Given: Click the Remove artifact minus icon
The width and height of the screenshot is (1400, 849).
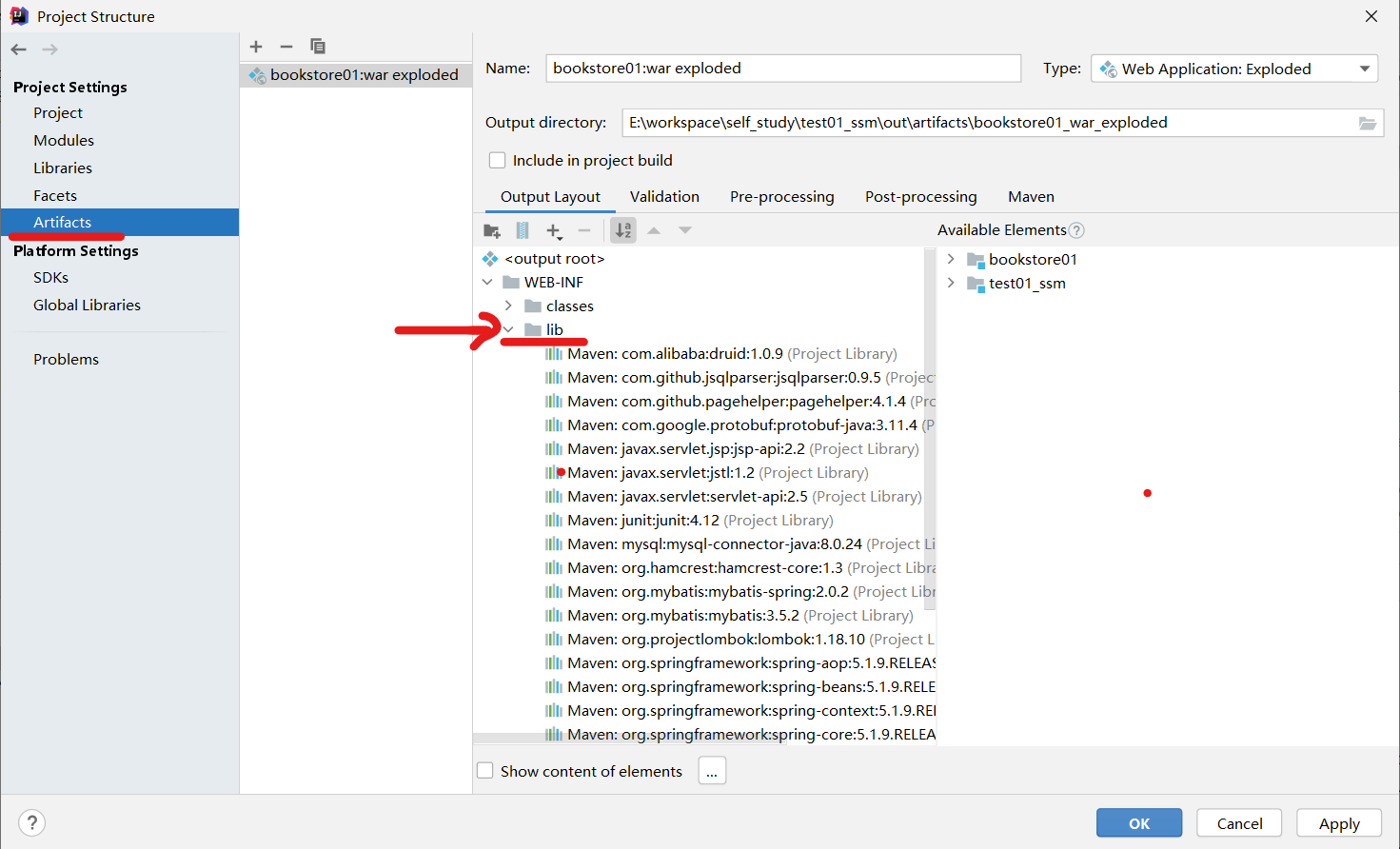Looking at the screenshot, I should [286, 47].
